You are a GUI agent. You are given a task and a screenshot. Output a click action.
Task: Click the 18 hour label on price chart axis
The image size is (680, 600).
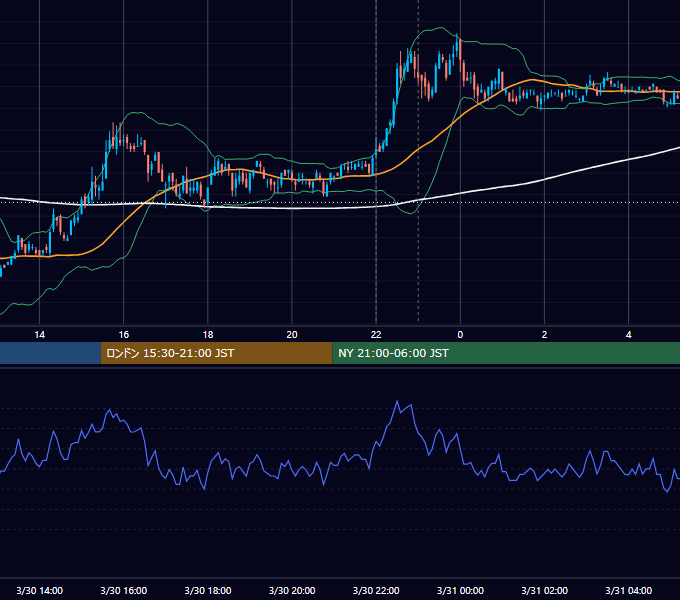click(x=208, y=335)
